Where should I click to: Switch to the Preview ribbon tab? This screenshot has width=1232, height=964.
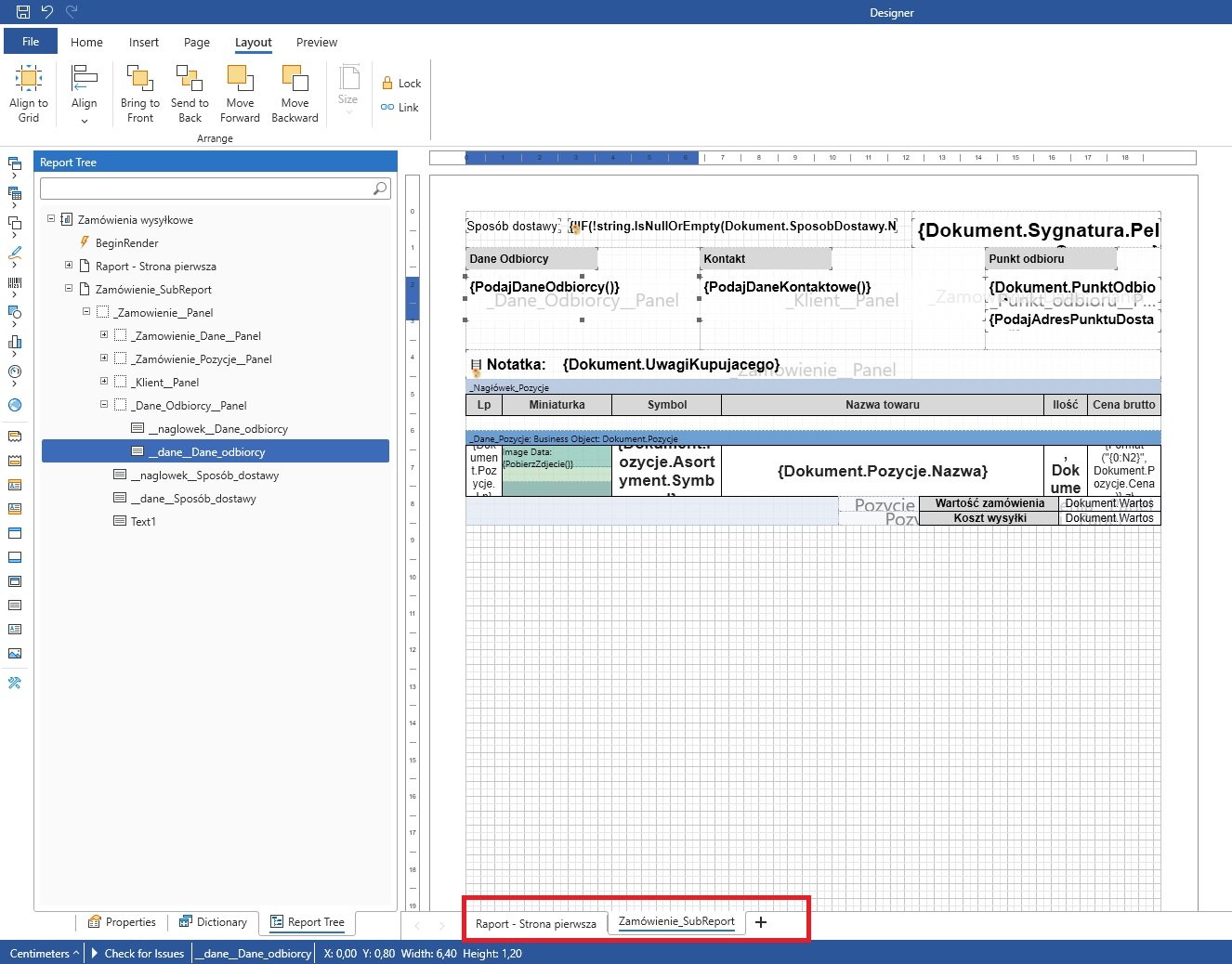(317, 43)
